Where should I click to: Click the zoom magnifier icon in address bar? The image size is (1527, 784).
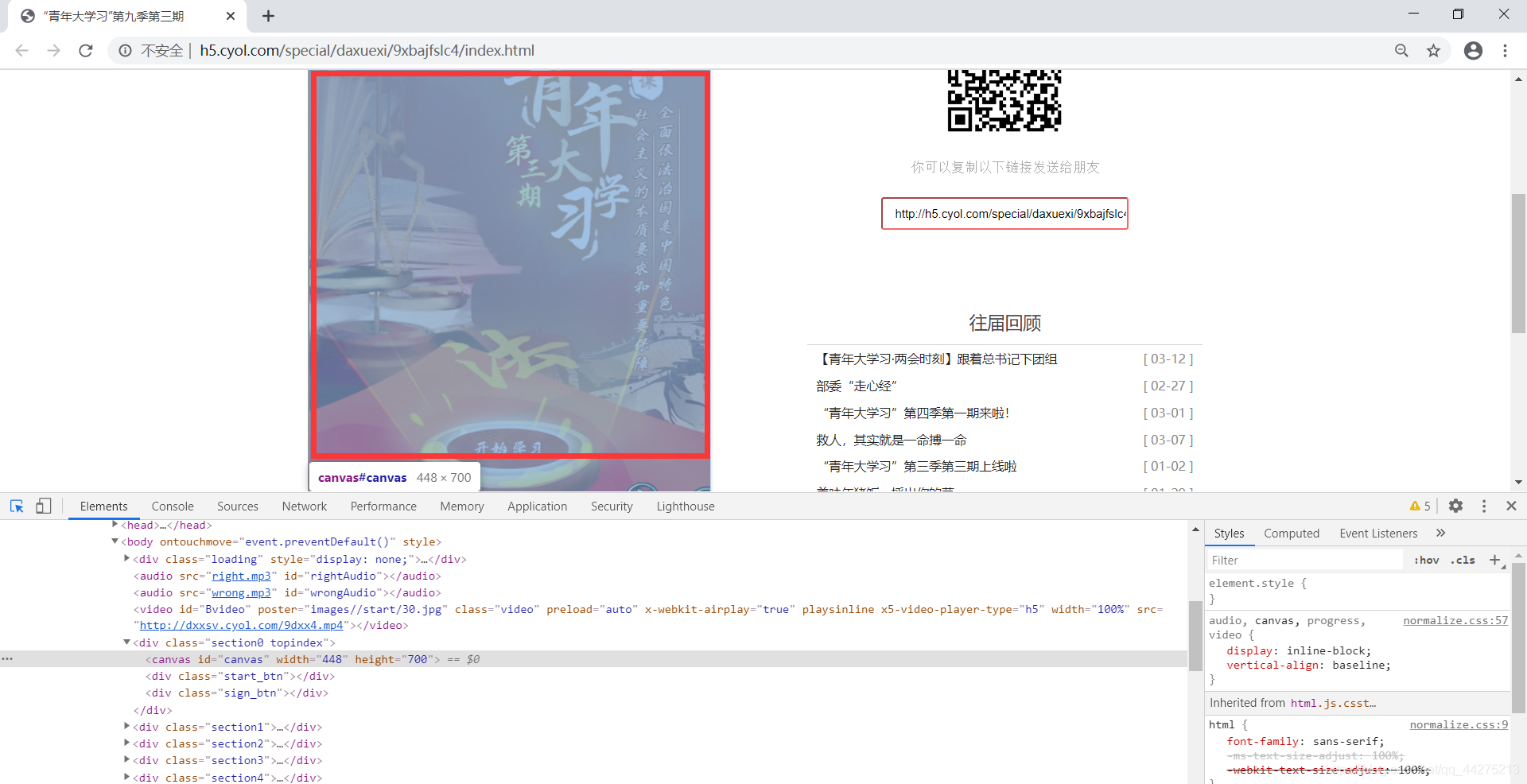point(1401,50)
